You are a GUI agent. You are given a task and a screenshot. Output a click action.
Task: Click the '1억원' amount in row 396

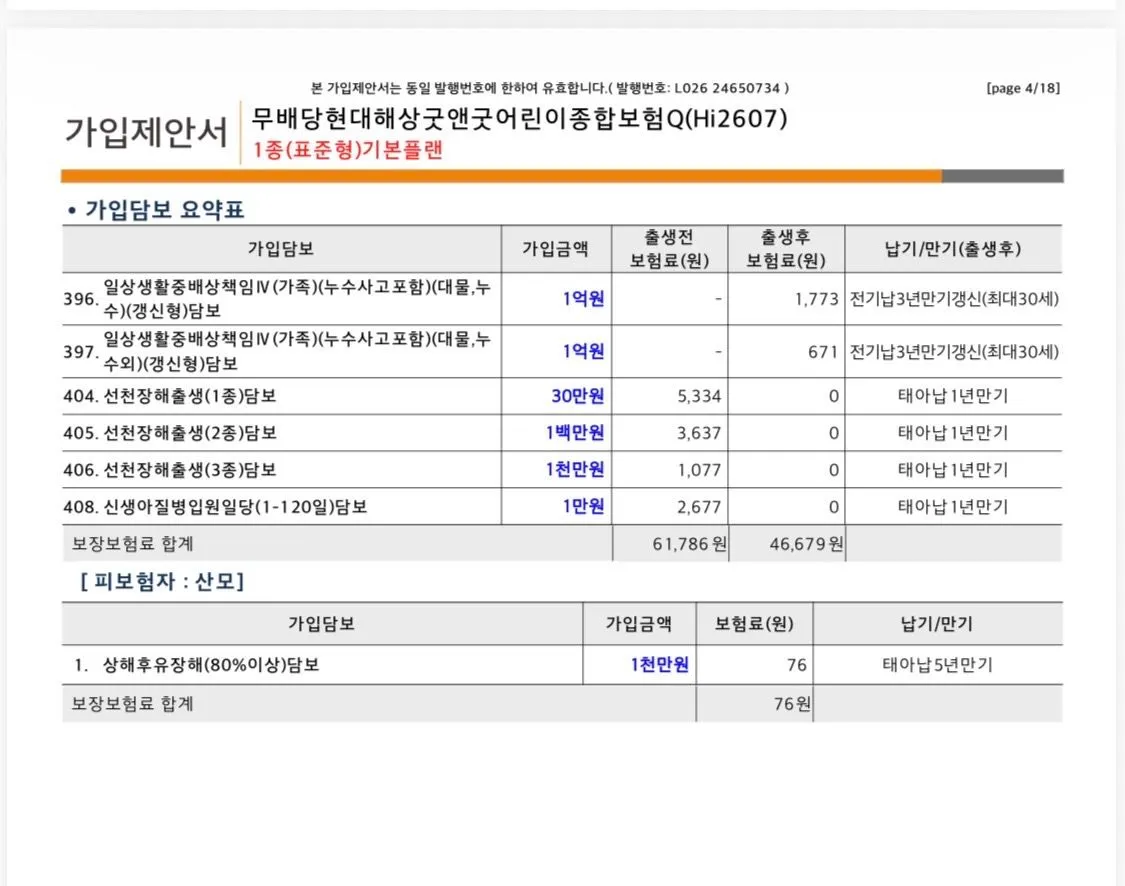coord(583,298)
